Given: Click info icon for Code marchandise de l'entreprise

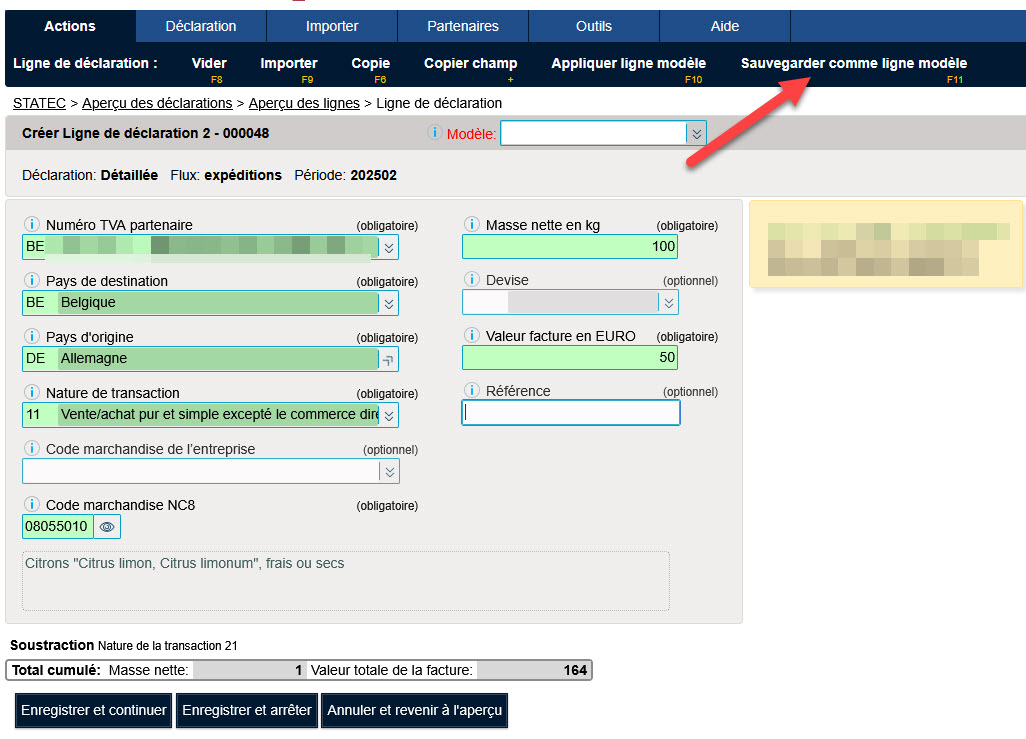Looking at the screenshot, I should (31, 448).
